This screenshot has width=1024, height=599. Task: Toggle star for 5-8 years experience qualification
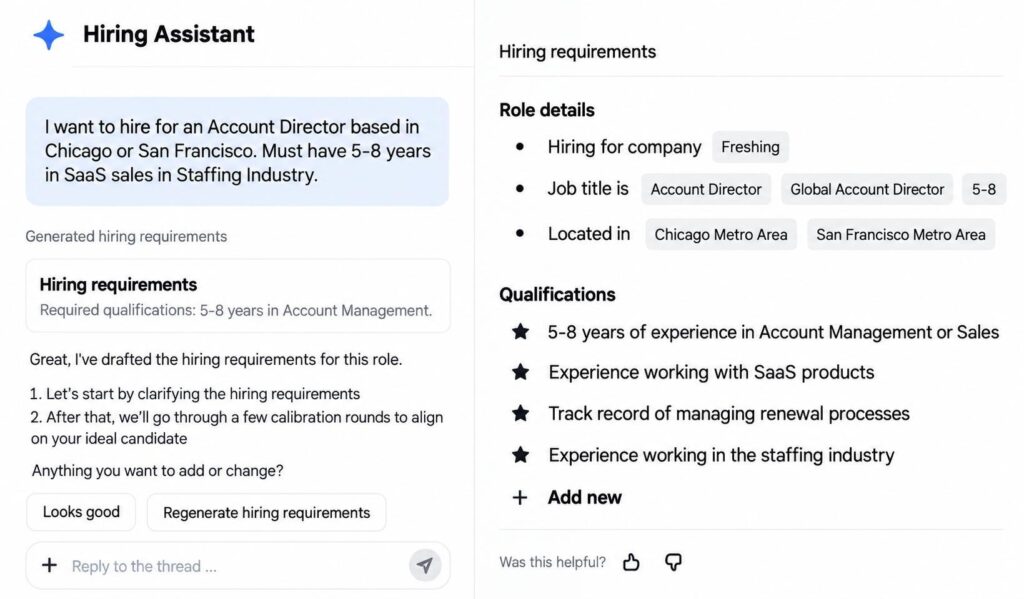[x=520, y=332]
